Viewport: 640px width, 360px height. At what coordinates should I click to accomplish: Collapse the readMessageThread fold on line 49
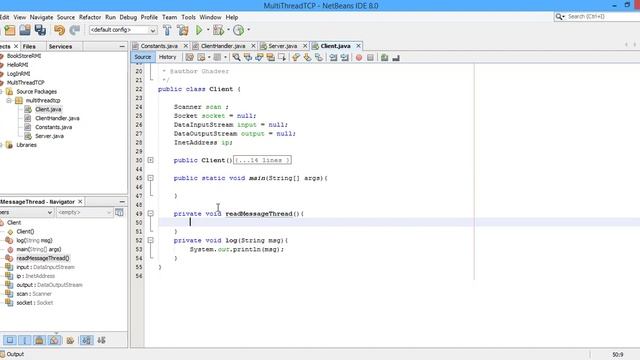click(x=151, y=213)
